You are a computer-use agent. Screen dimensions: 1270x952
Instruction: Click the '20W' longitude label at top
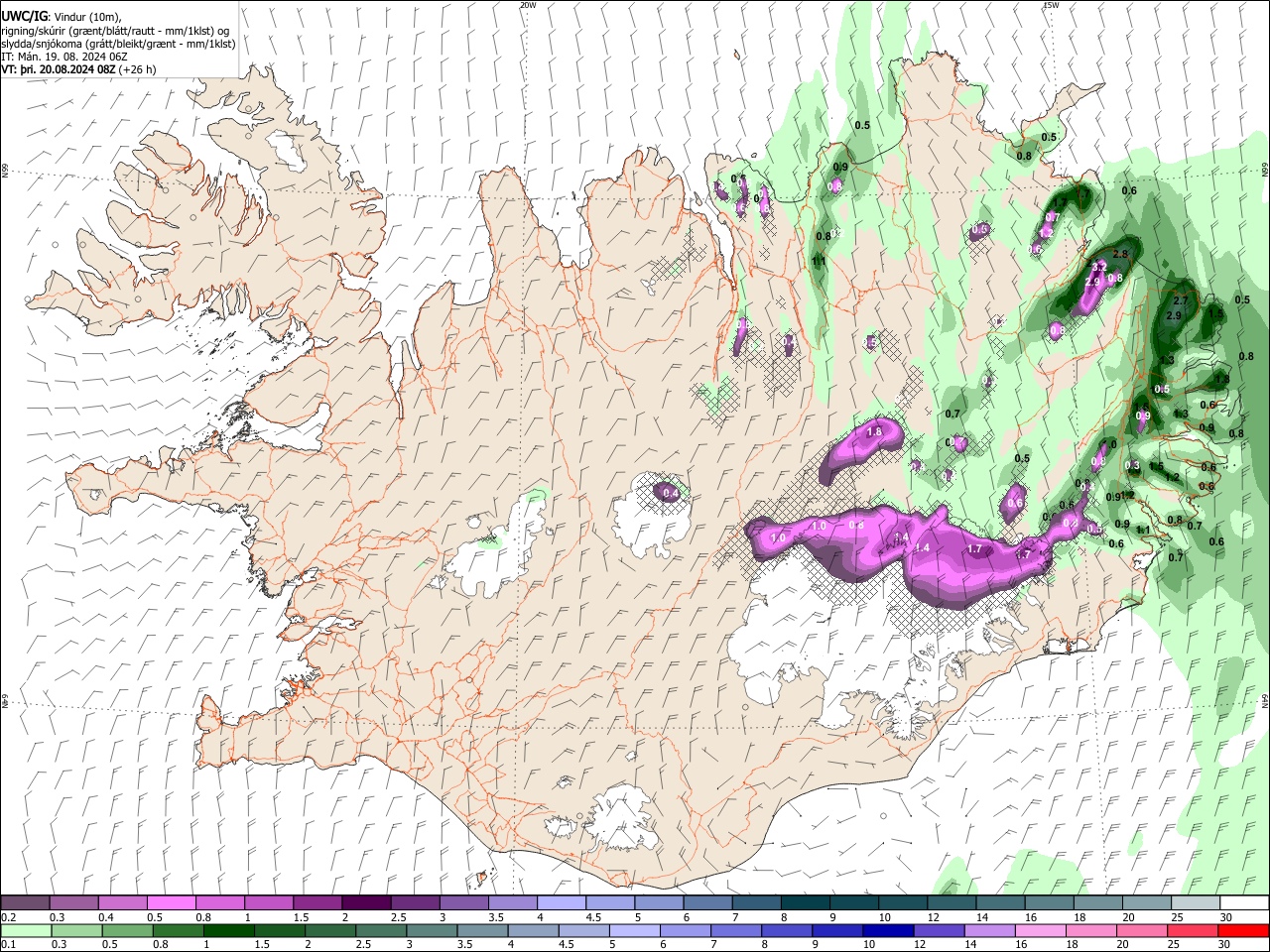[528, 5]
